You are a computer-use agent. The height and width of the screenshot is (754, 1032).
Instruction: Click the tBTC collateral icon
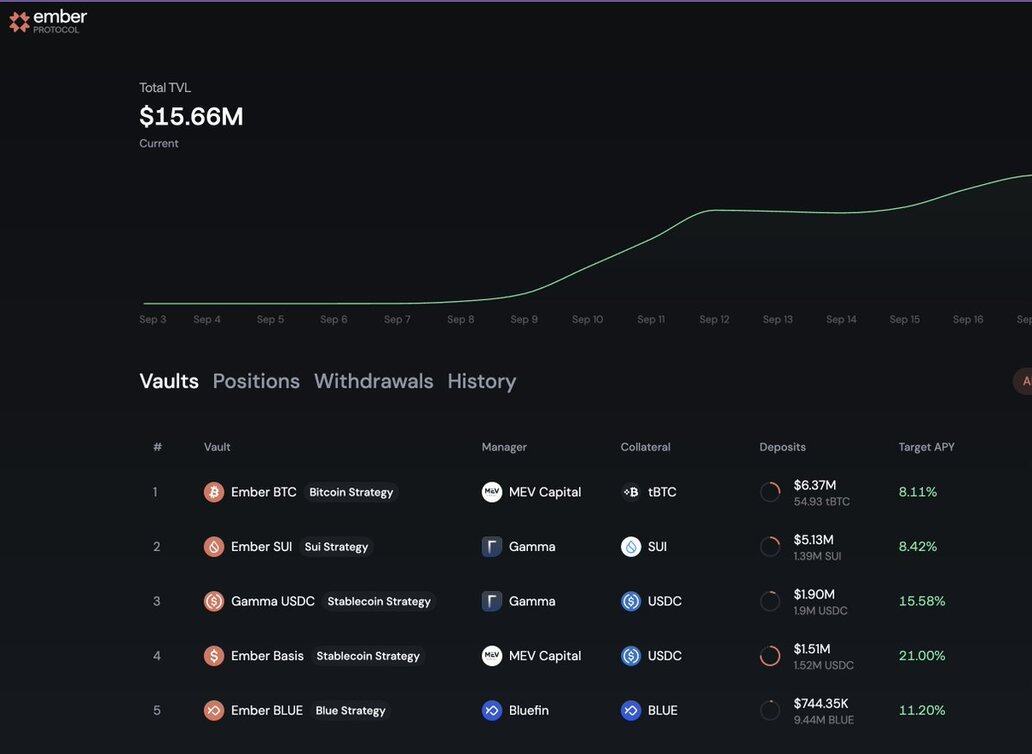[631, 492]
